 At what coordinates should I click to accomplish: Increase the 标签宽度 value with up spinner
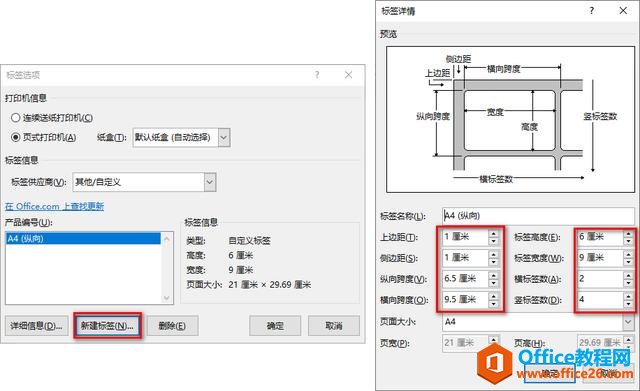(629, 254)
